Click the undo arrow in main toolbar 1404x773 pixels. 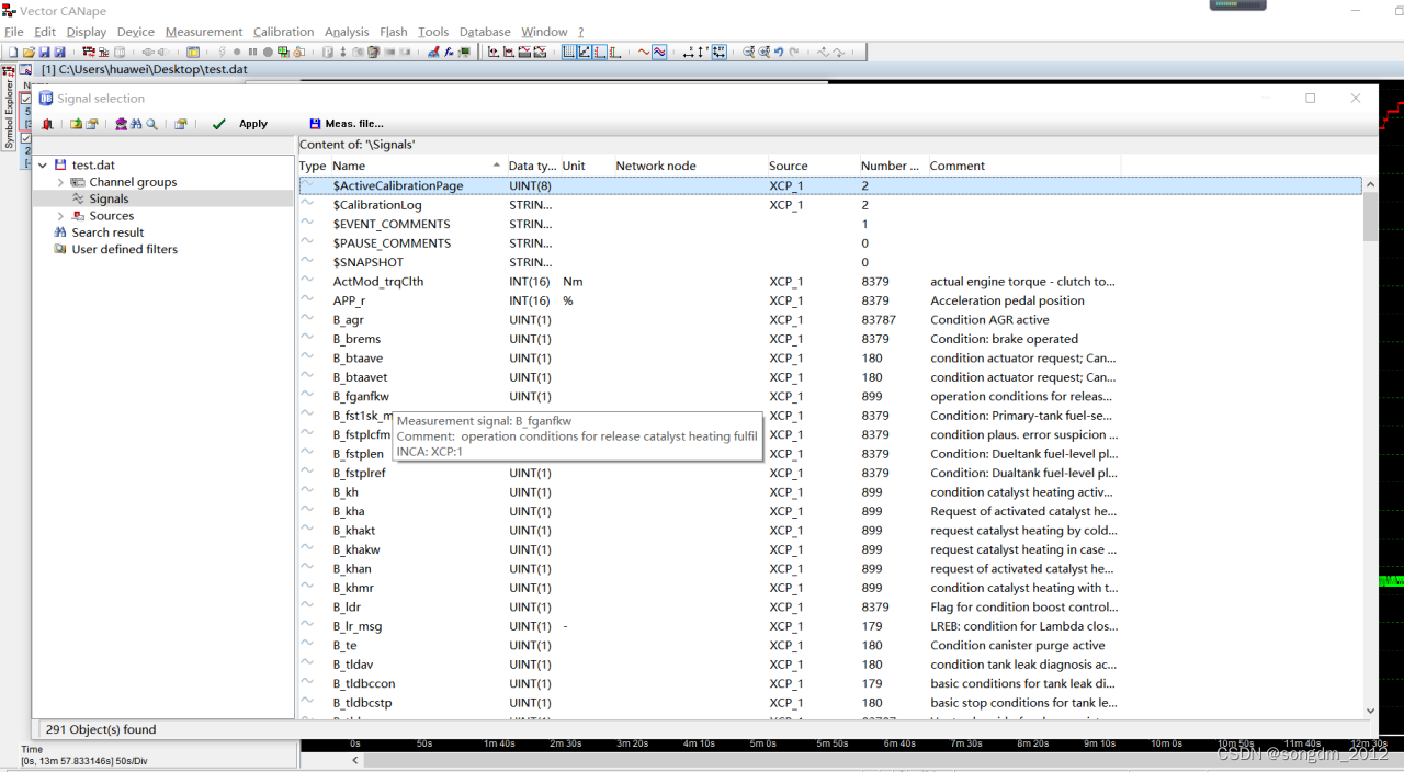click(778, 51)
